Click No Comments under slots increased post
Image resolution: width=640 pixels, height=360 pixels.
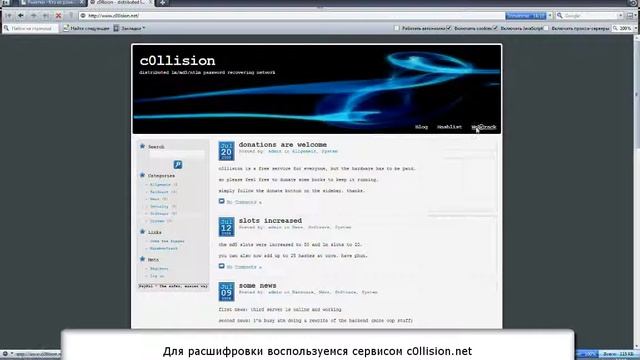tap(244, 267)
